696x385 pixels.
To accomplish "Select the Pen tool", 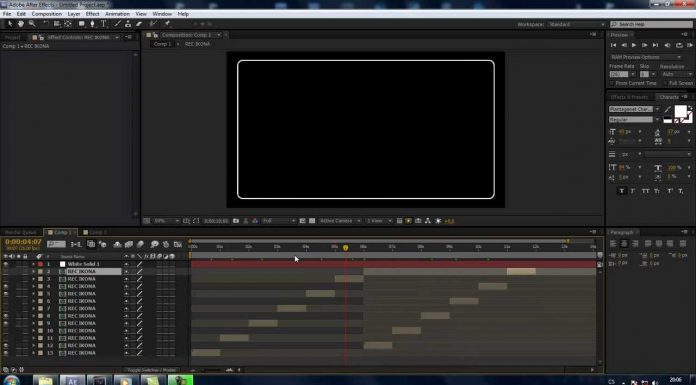I will pyautogui.click(x=92, y=24).
